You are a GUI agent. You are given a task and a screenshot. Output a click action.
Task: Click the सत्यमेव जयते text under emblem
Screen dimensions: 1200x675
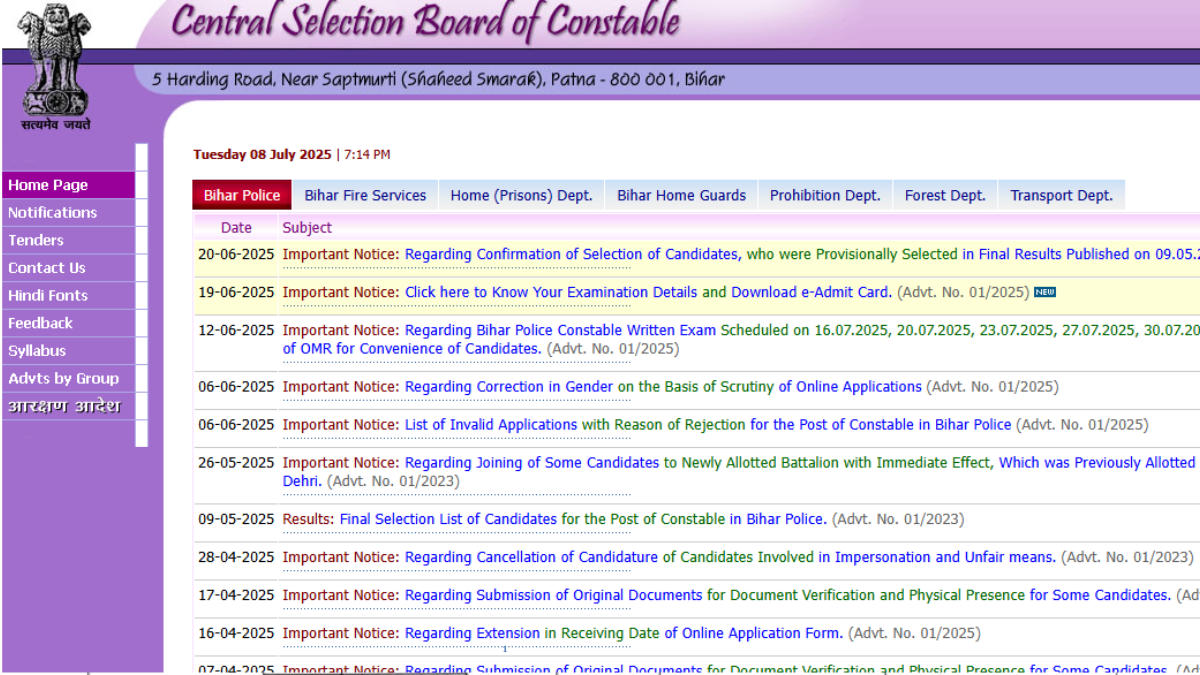pos(55,125)
